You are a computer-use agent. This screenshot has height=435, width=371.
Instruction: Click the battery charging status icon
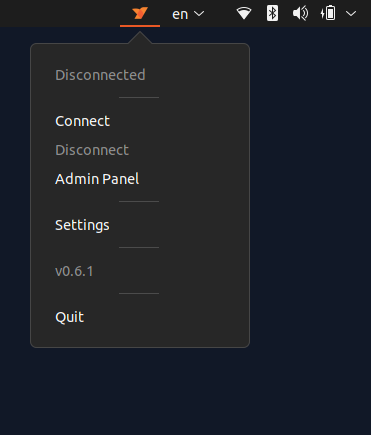point(328,14)
